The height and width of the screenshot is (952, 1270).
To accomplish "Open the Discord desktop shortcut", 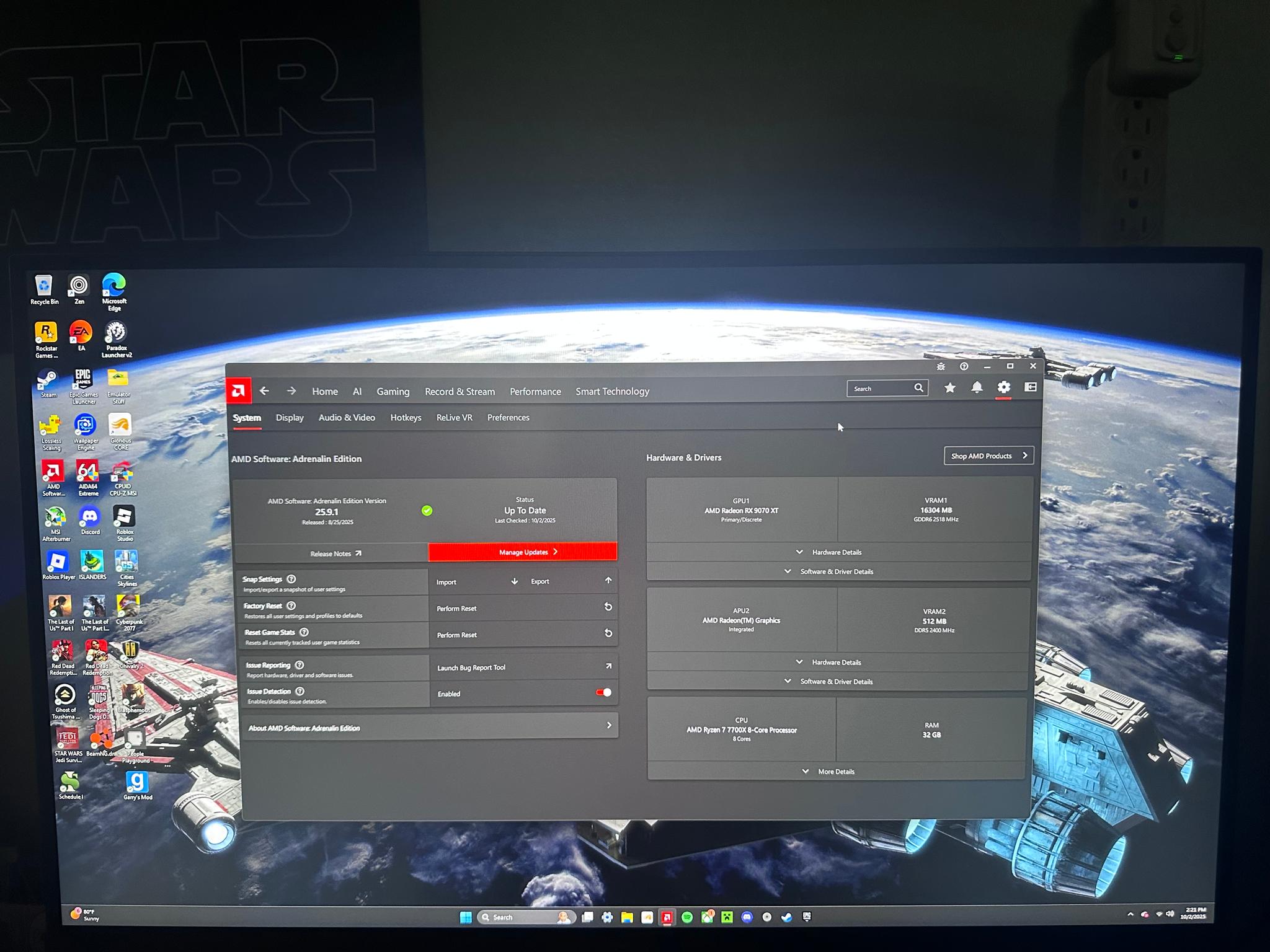I will click(90, 520).
